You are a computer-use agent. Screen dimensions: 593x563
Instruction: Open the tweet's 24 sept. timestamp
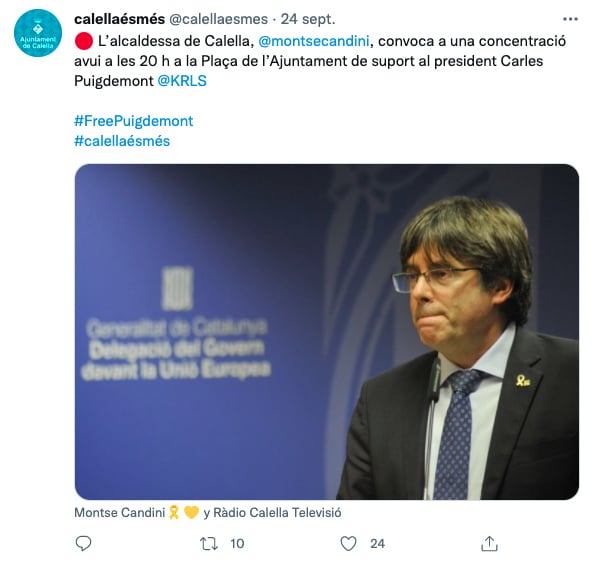(x=308, y=19)
